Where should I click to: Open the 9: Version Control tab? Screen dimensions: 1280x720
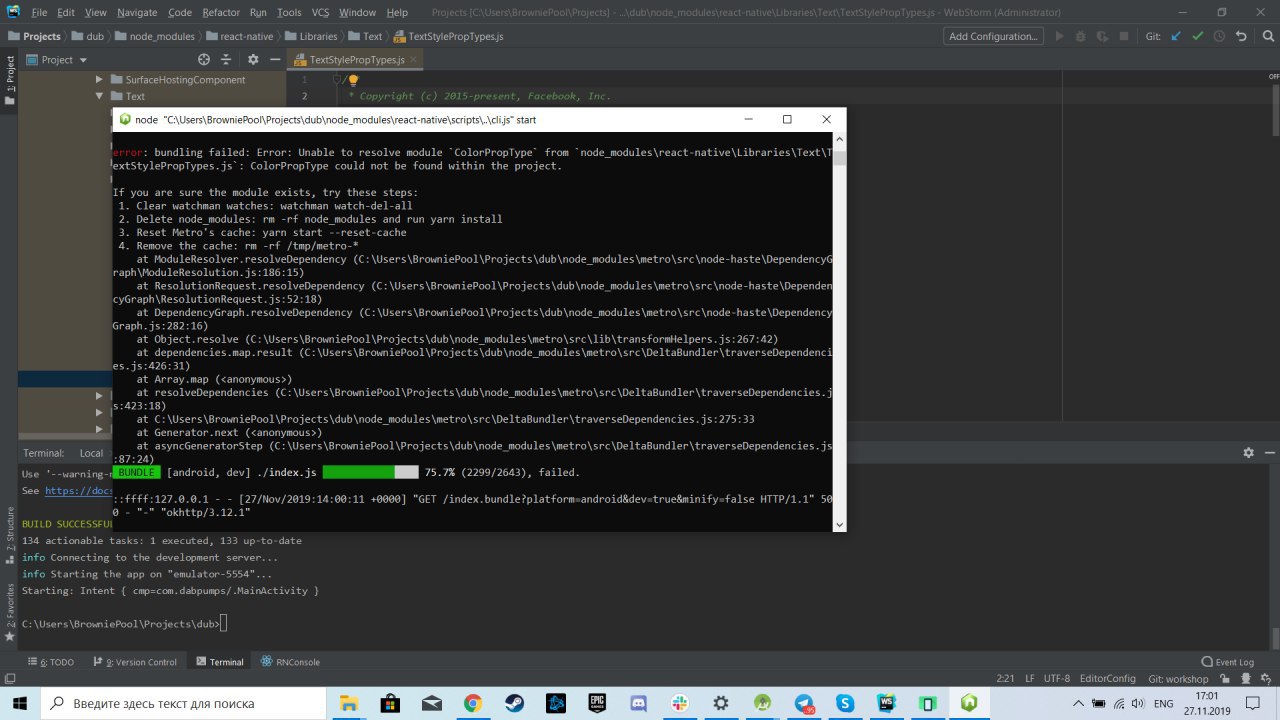pos(134,662)
